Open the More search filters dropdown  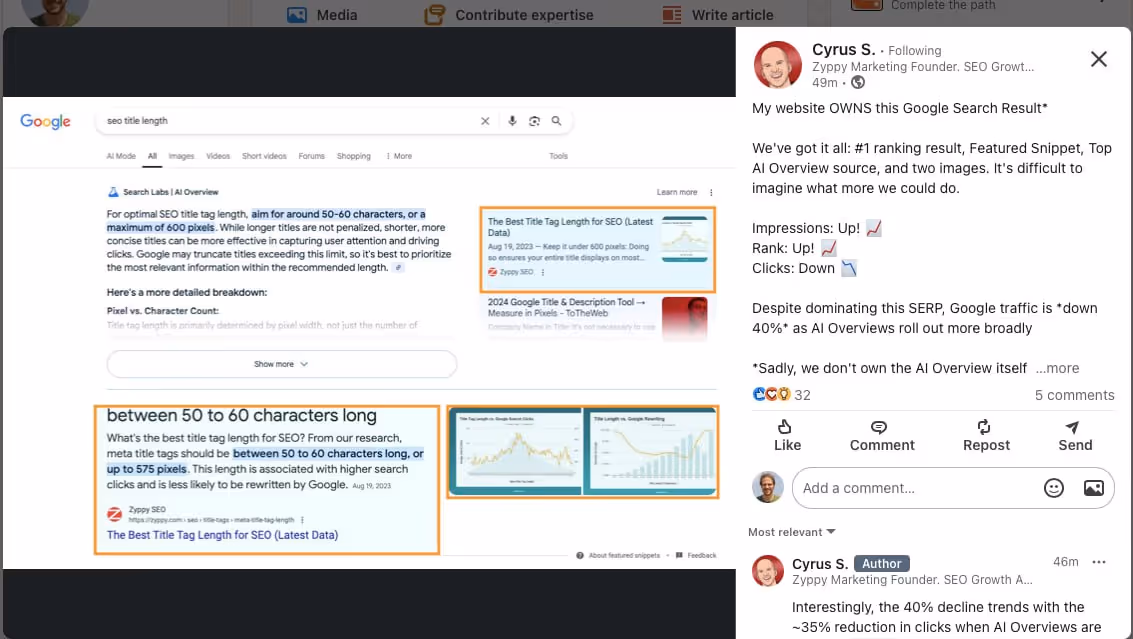pos(399,156)
